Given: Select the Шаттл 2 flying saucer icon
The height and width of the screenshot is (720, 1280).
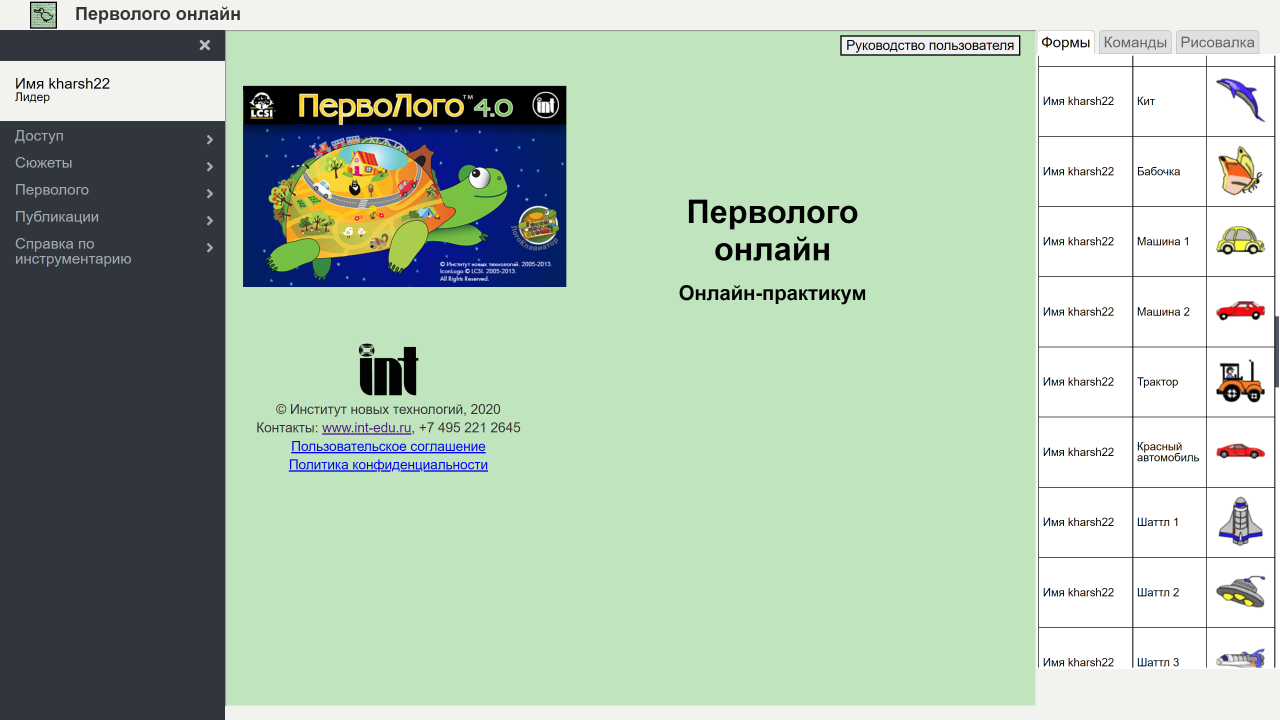Looking at the screenshot, I should tap(1240, 592).
